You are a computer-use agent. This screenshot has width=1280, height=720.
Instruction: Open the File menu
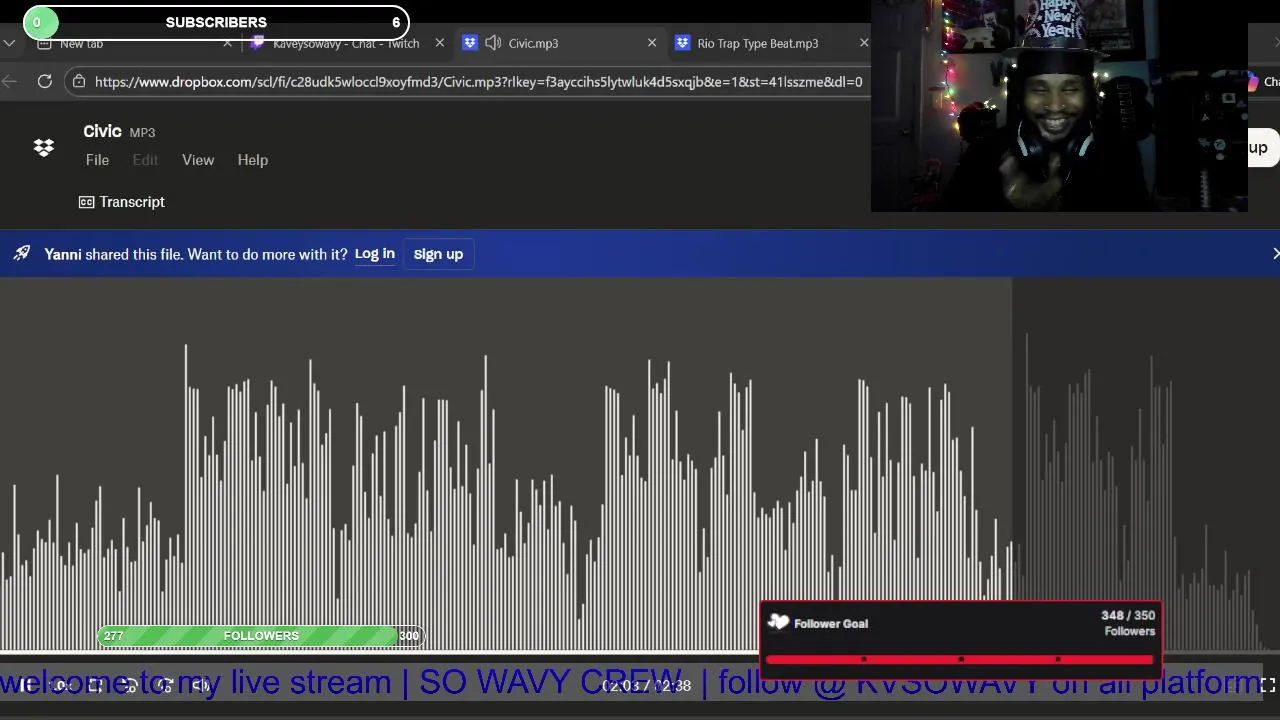97,160
